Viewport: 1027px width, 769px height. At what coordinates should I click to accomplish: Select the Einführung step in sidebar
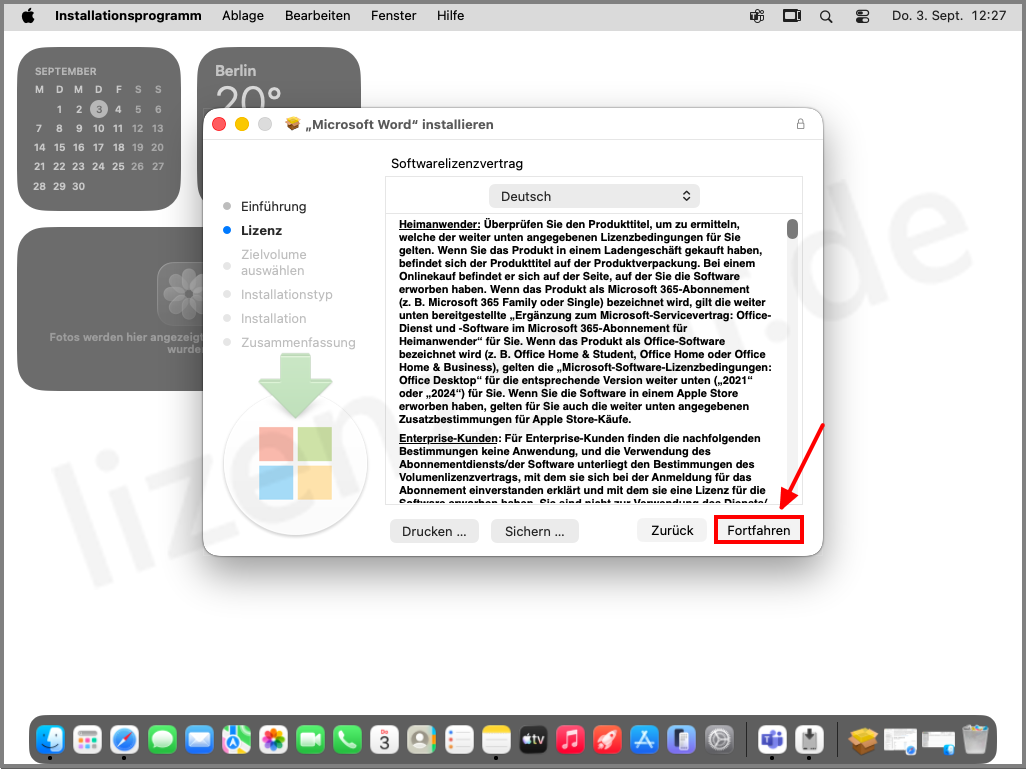tap(273, 206)
